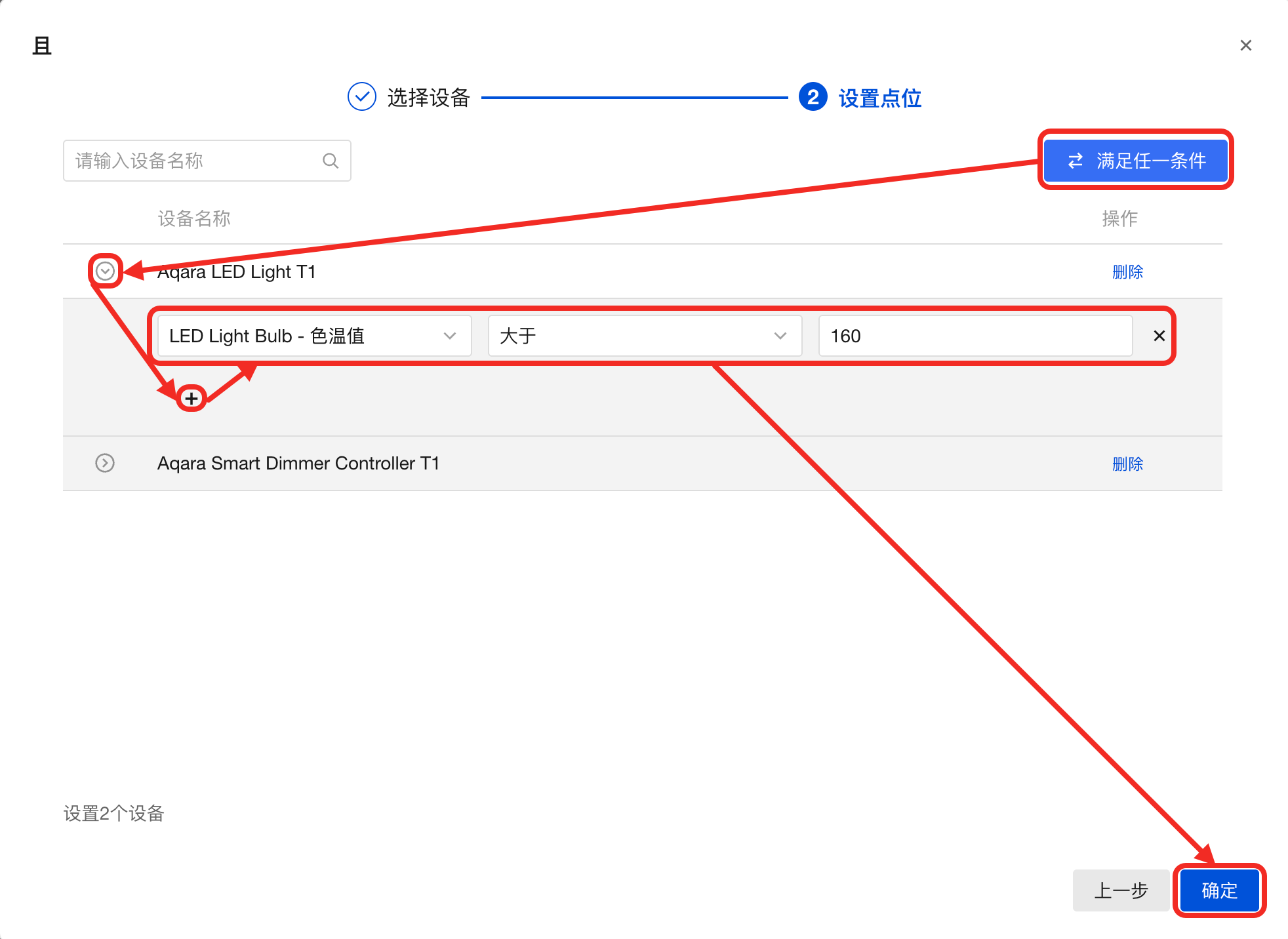Close the dialog with the X icon
Viewport: 1288px width, 939px height.
(x=1245, y=45)
